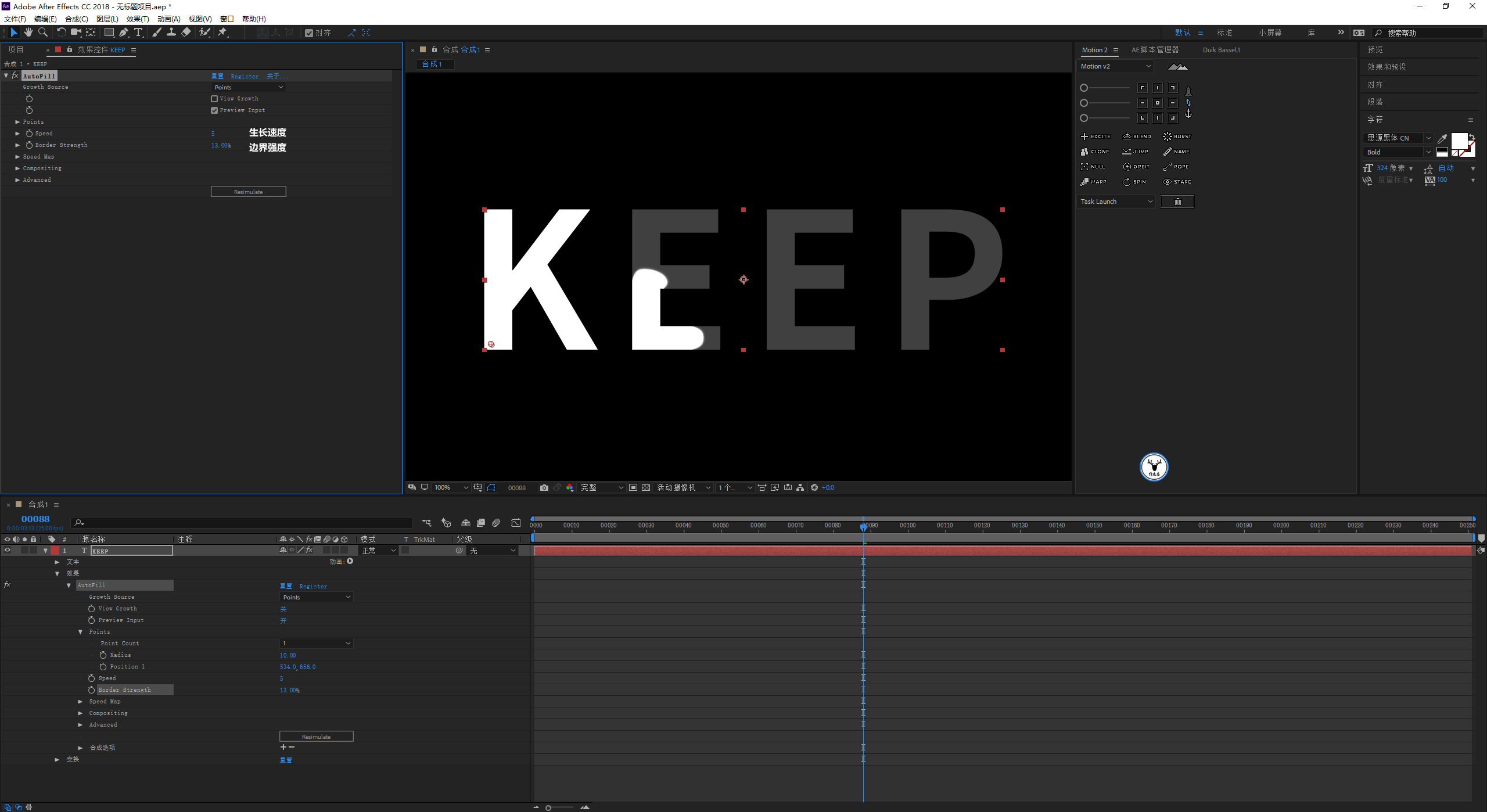The height and width of the screenshot is (812, 1487).
Task: Click the white fill color swatch
Action: (x=1459, y=141)
